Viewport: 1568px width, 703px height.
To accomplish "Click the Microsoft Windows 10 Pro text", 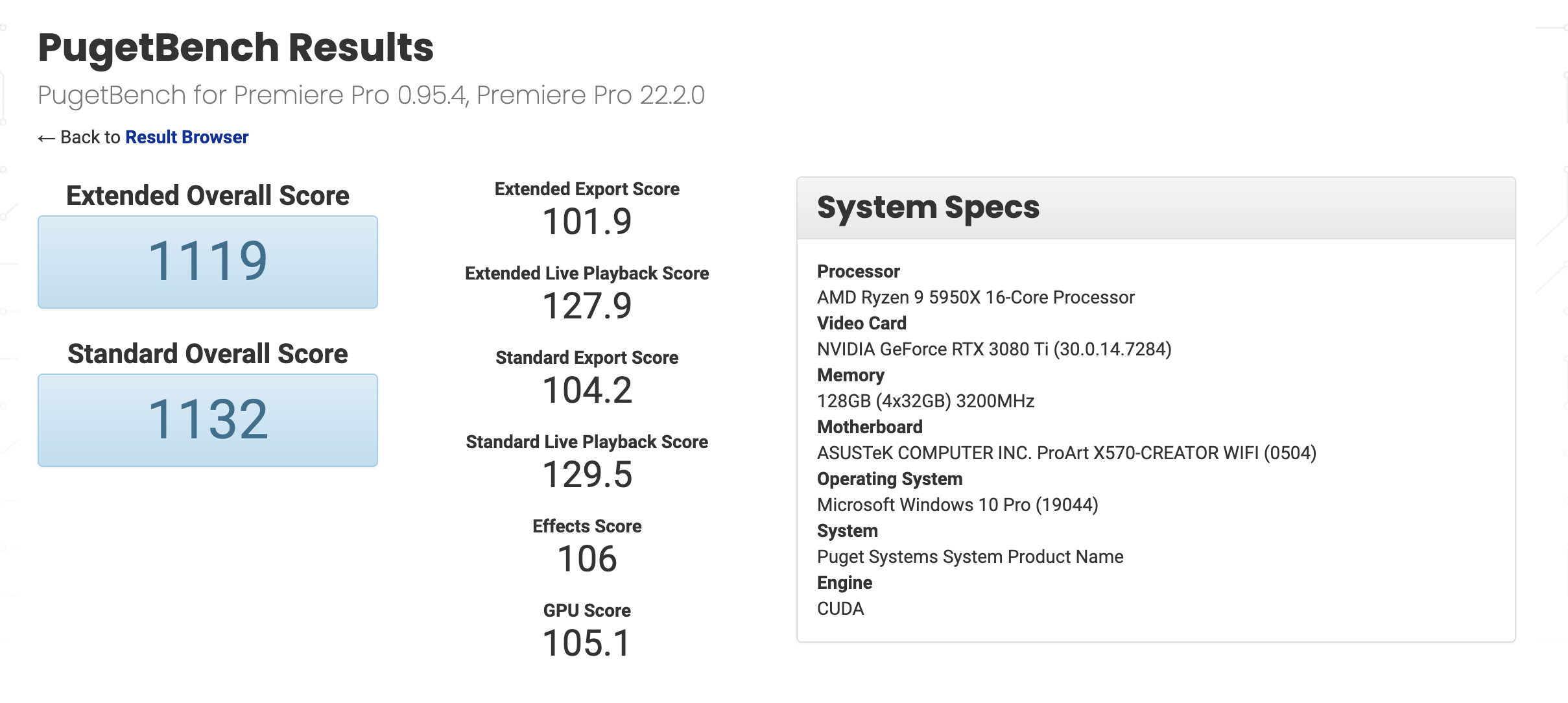I will pyautogui.click(x=957, y=505).
